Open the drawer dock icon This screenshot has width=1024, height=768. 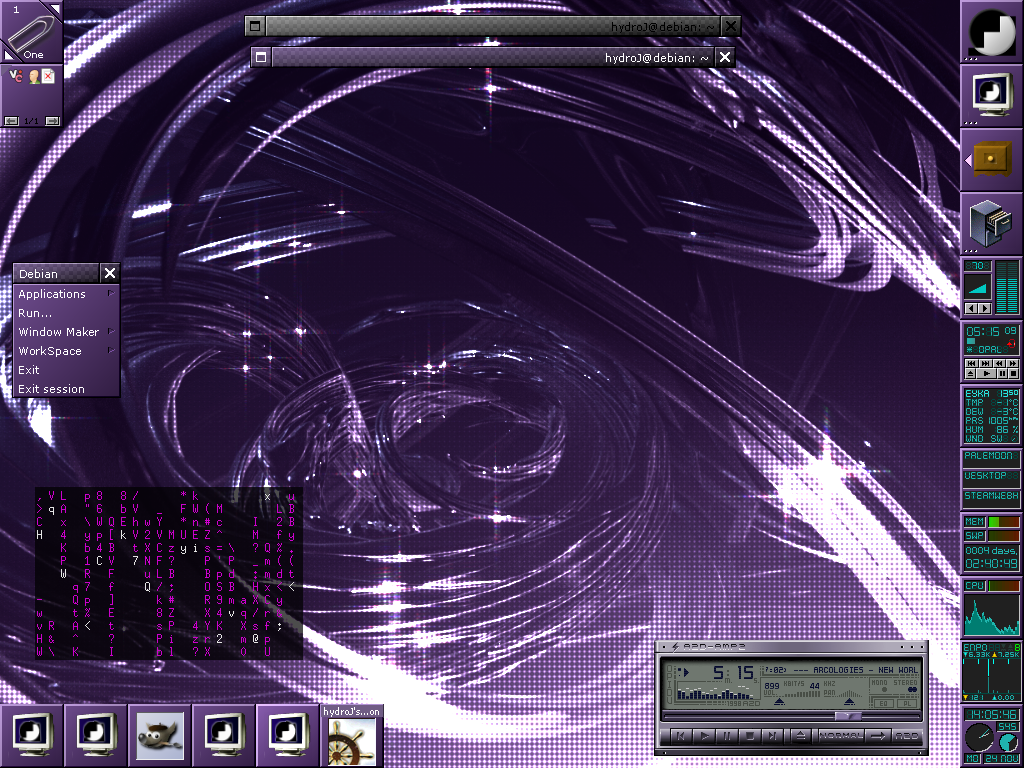tap(991, 159)
